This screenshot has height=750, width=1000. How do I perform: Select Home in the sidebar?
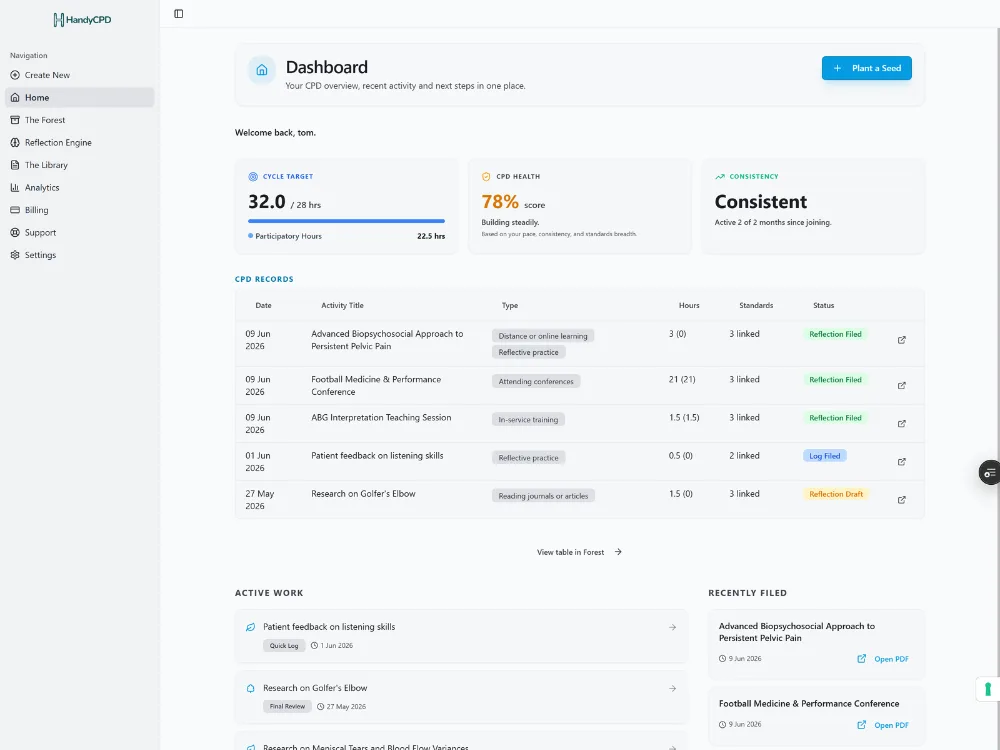coord(80,98)
